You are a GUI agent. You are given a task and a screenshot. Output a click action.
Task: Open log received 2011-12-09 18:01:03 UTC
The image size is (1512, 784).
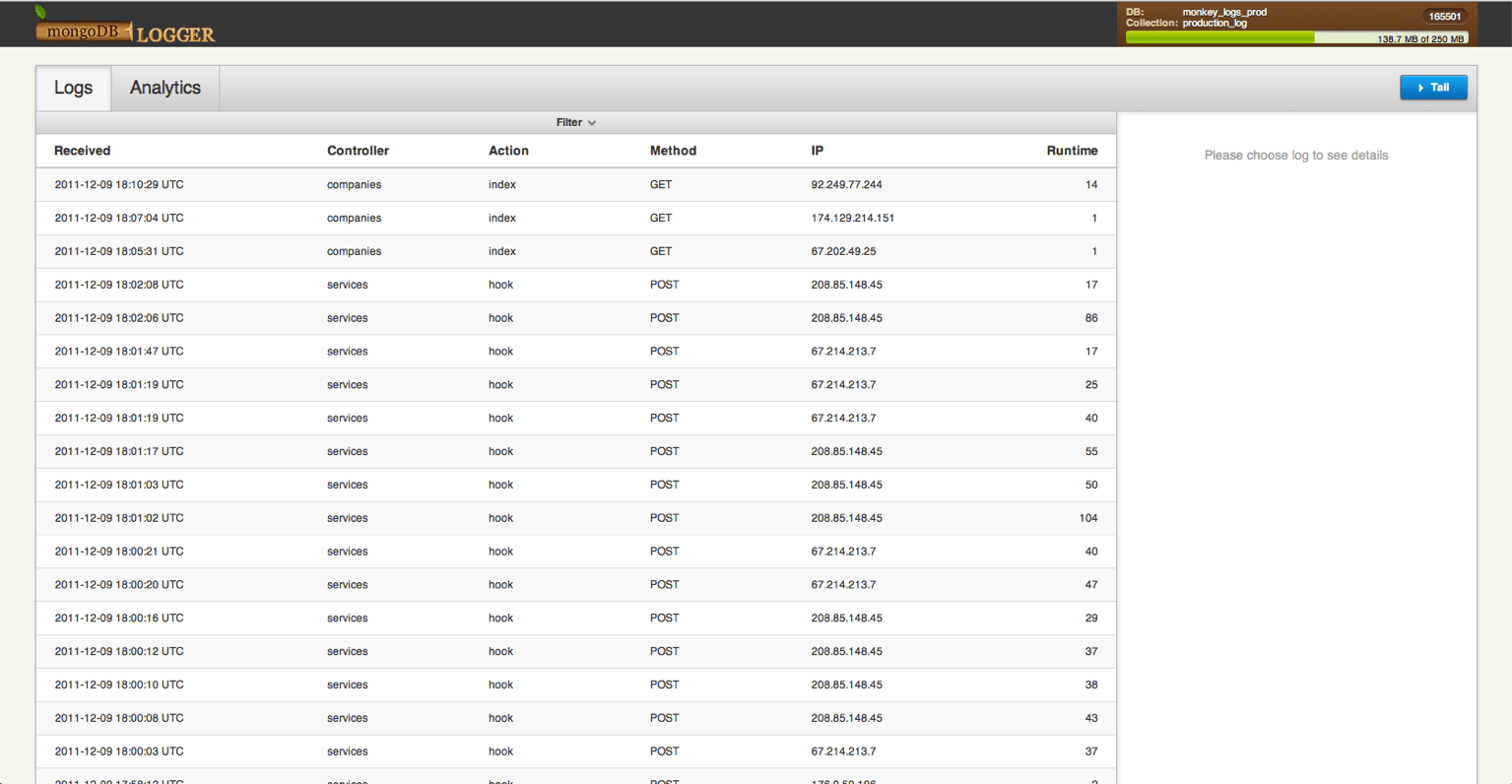coord(576,485)
